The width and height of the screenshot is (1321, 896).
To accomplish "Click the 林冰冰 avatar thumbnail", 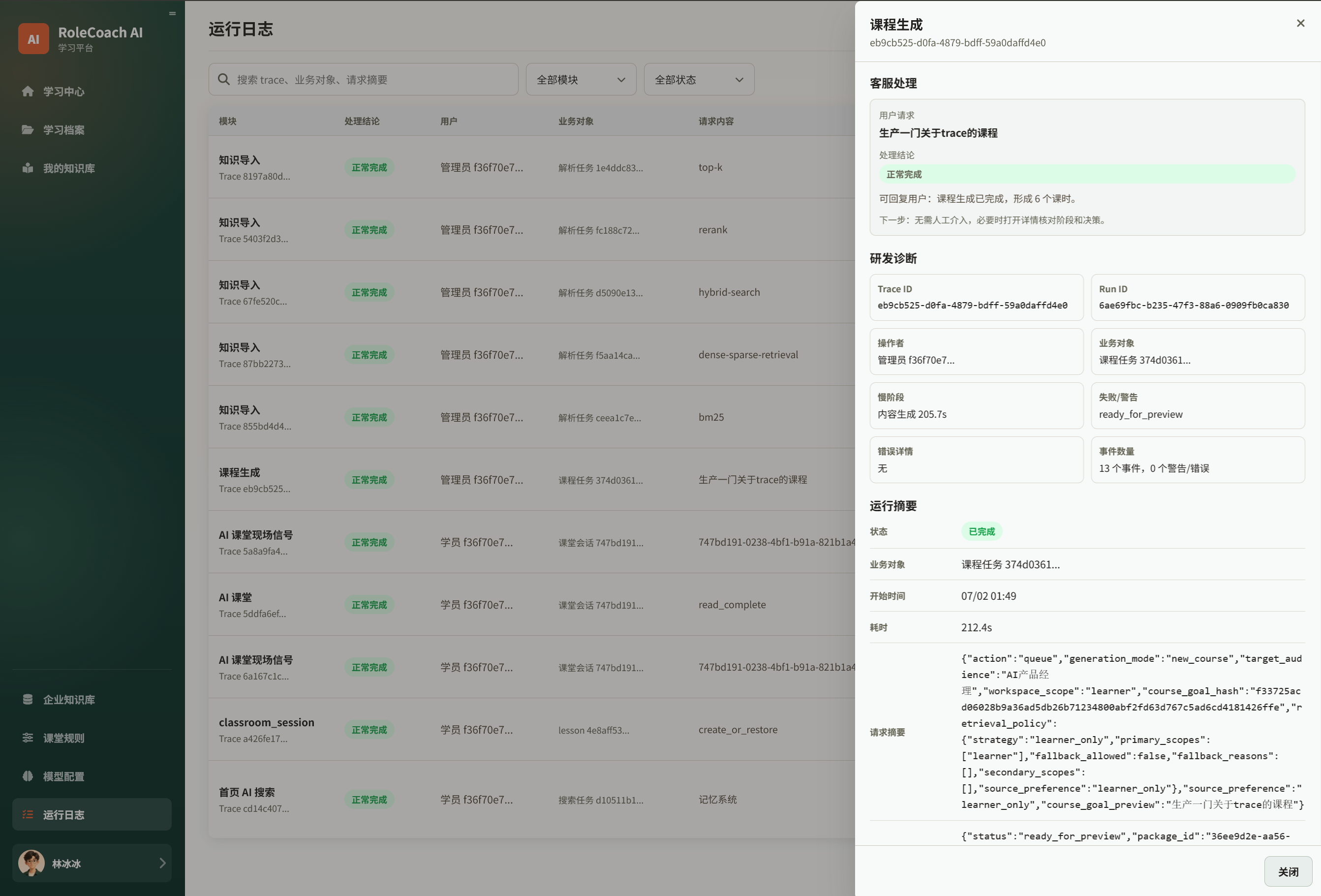I will pos(31,863).
